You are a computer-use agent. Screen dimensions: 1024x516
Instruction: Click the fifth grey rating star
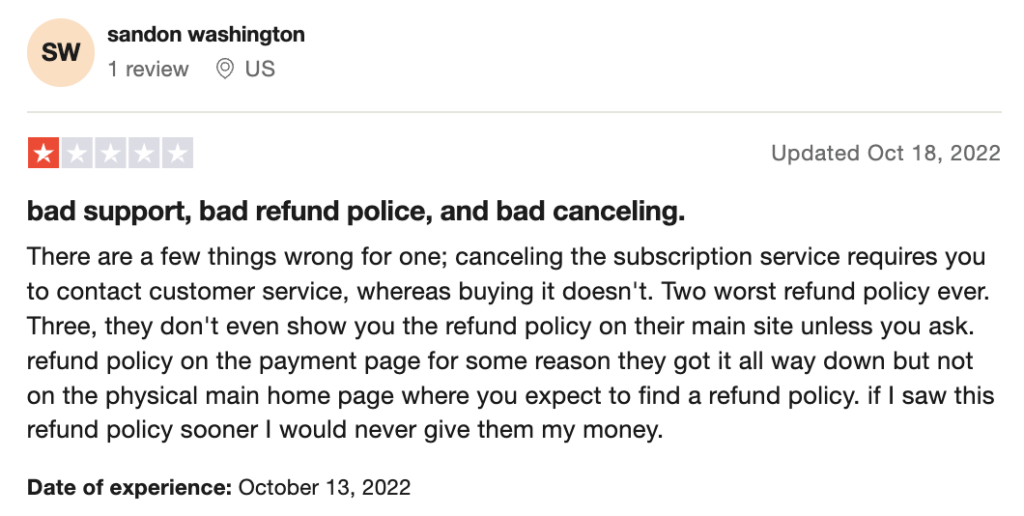coord(177,153)
